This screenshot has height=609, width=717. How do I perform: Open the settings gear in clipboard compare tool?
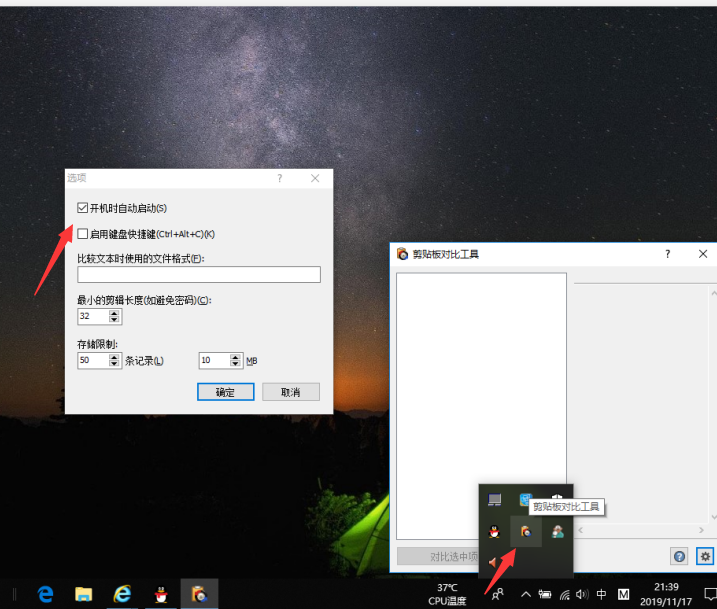[x=705, y=557]
